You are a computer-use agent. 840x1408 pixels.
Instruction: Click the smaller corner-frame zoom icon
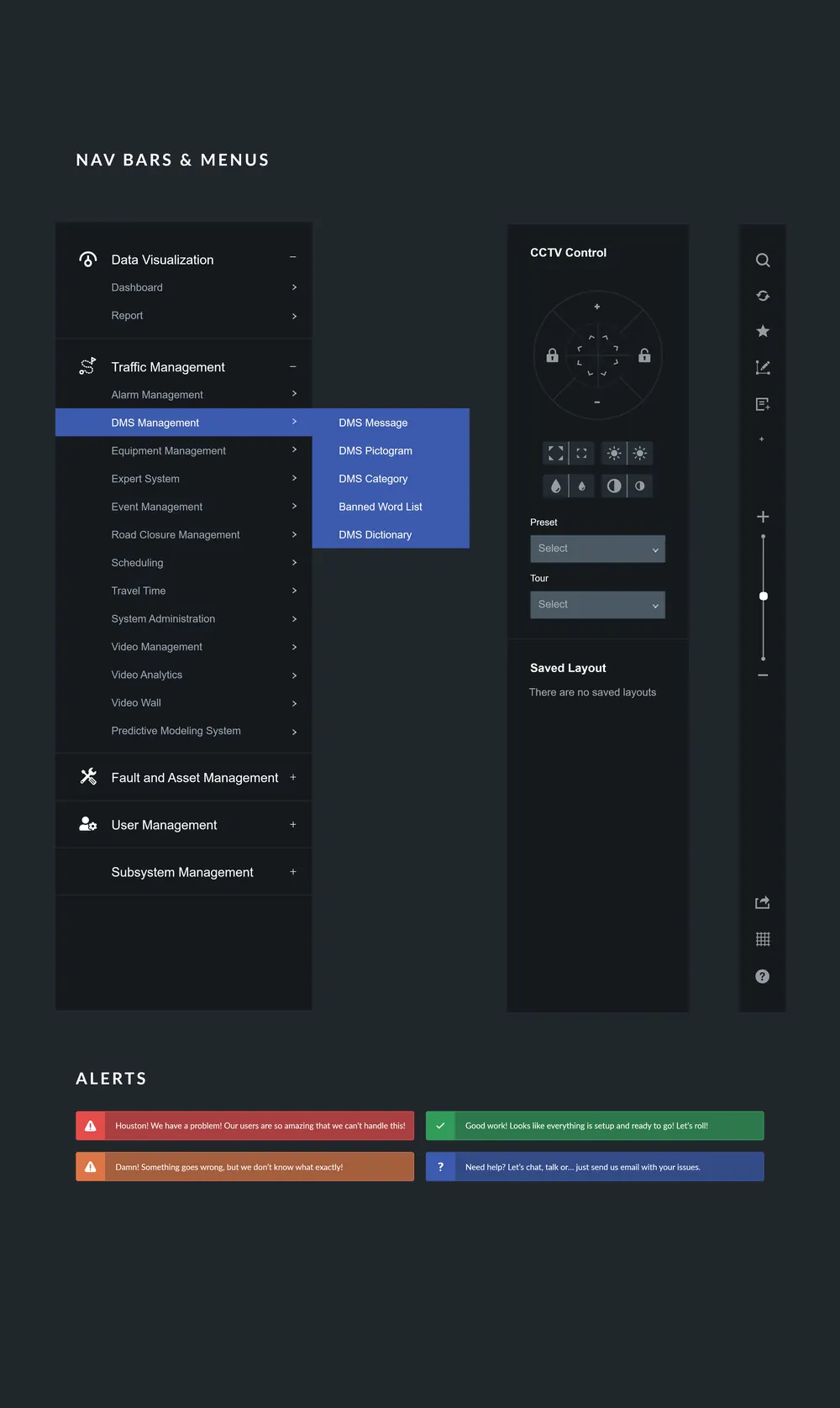[x=581, y=454]
